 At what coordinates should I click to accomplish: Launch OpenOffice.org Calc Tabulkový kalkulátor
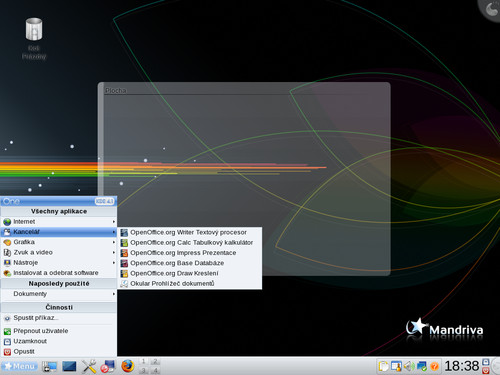click(189, 243)
